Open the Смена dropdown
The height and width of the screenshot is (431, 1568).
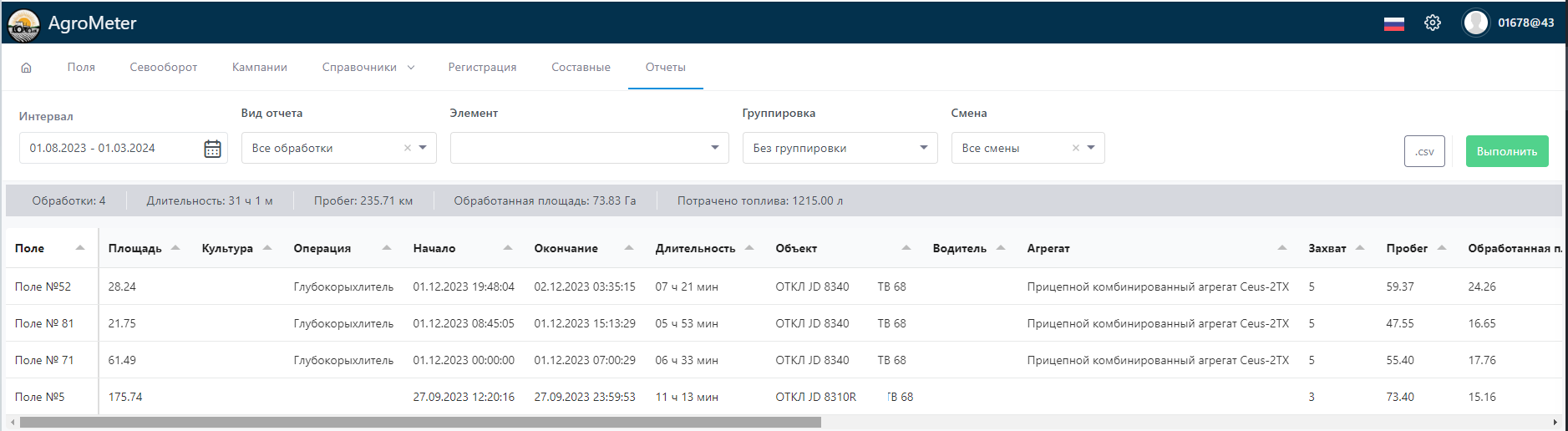[1091, 148]
